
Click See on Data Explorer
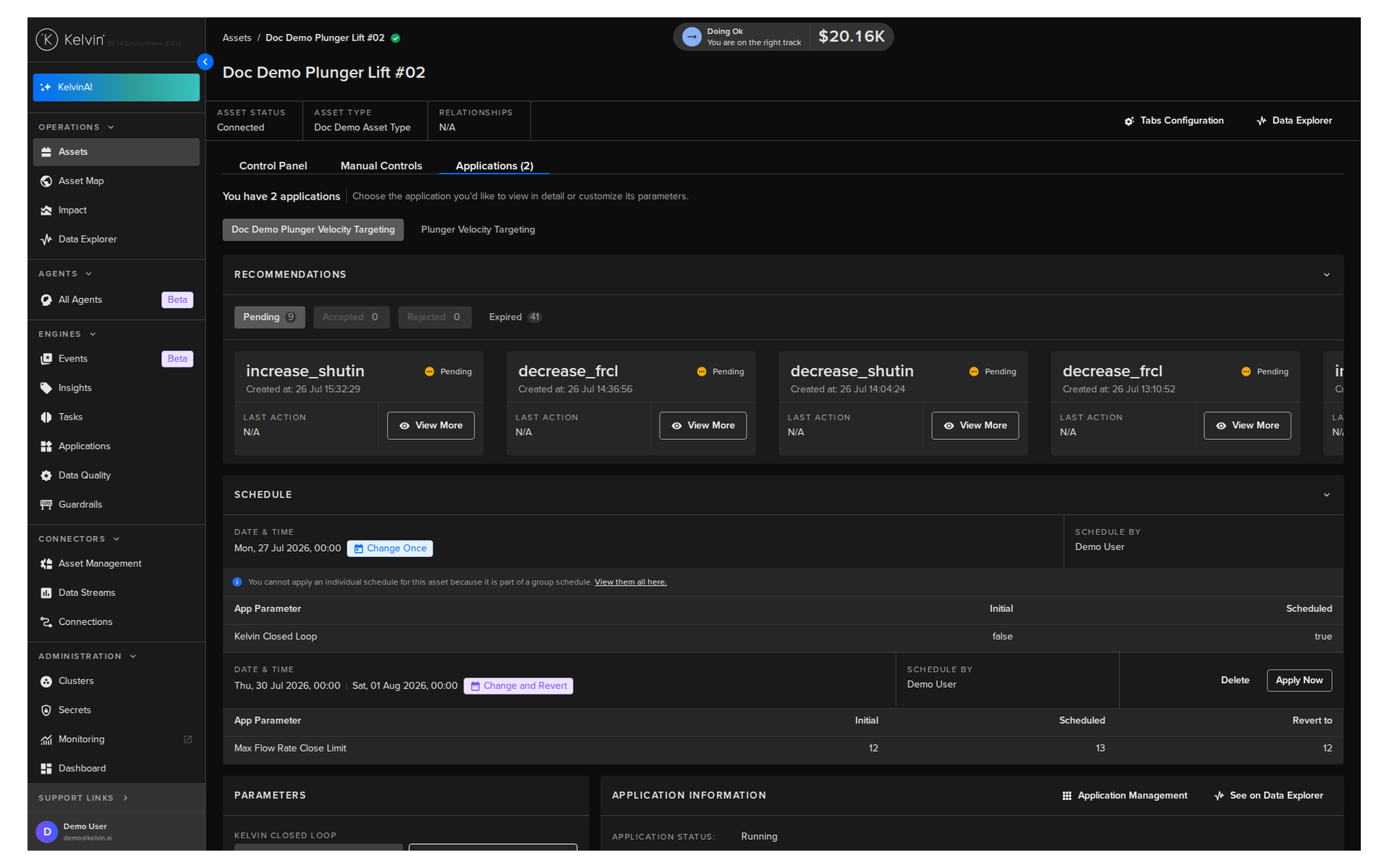click(1268, 796)
